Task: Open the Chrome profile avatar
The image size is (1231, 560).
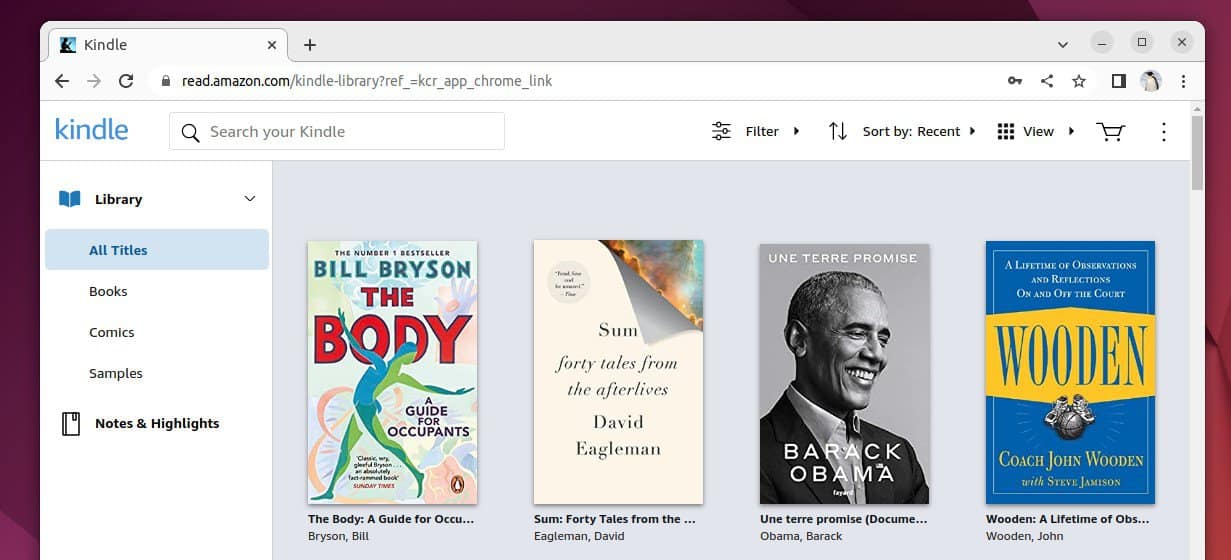Action: [x=1150, y=81]
